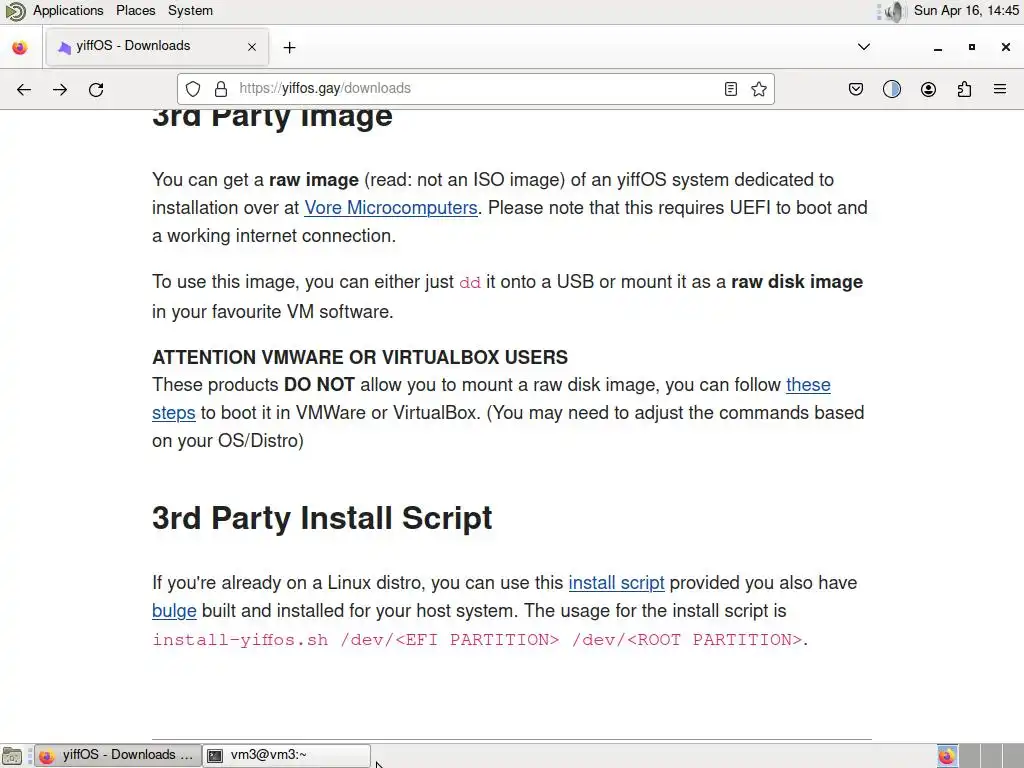Follow the Vore Microcomputers link
The width and height of the screenshot is (1024, 768).
pos(391,208)
